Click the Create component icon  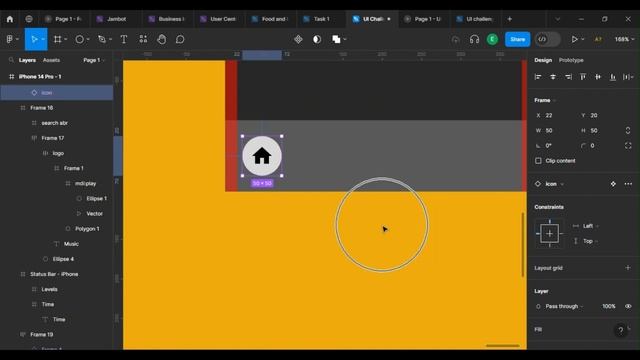click(298, 39)
